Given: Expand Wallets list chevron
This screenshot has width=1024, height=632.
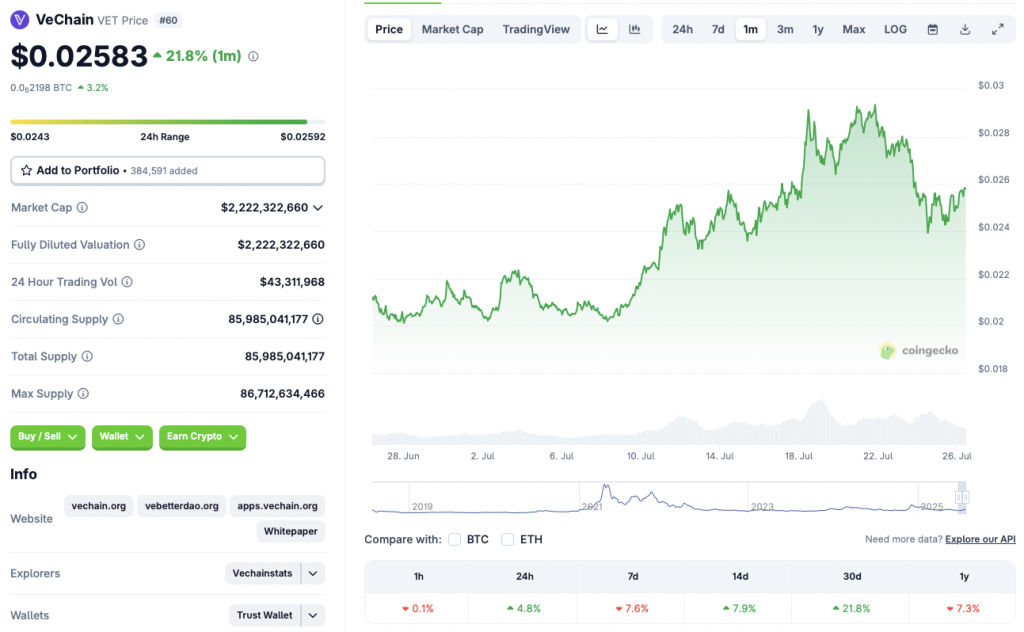Looking at the screenshot, I should click(313, 615).
